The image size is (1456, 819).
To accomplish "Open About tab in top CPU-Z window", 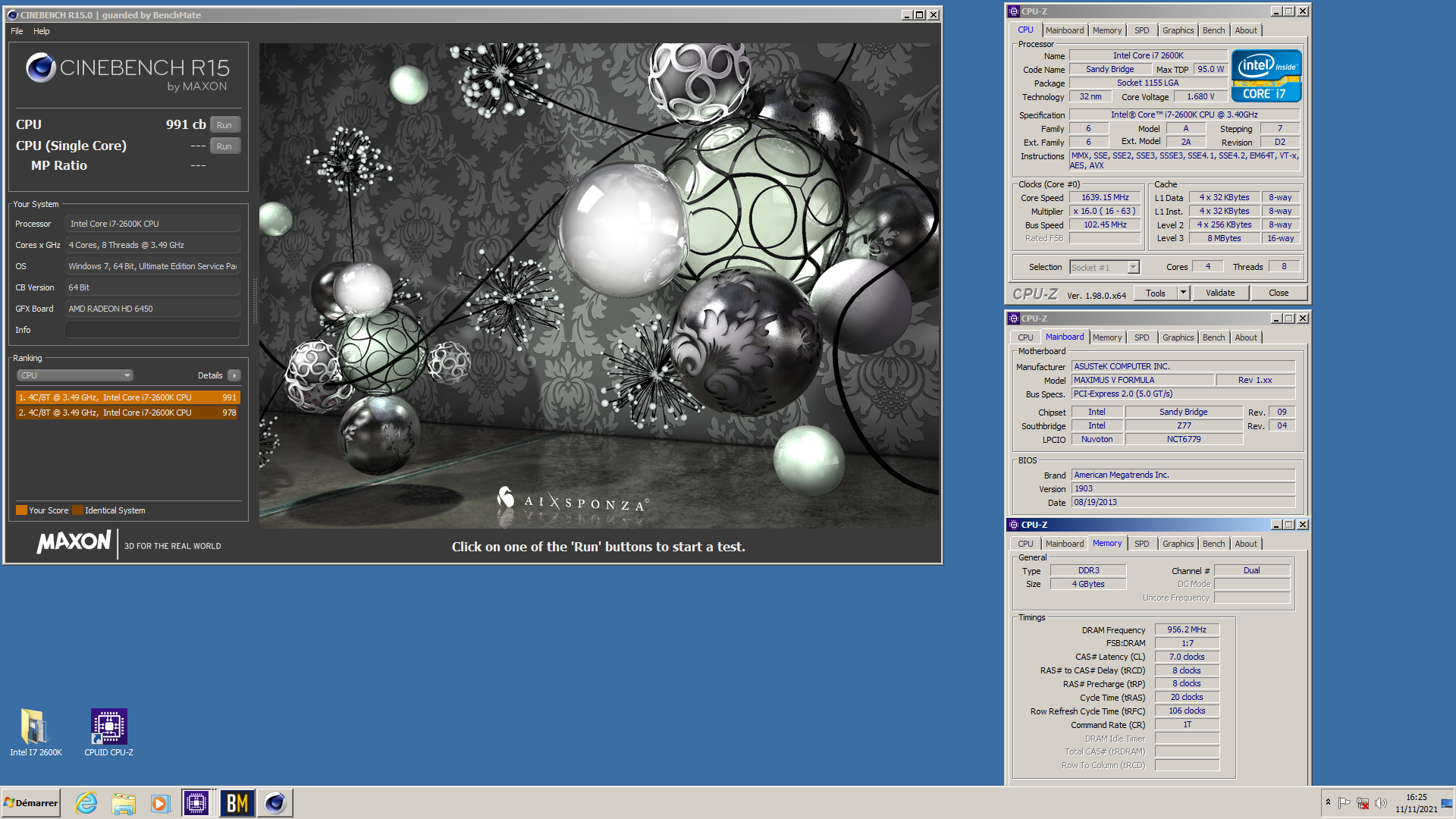I will tap(1246, 30).
